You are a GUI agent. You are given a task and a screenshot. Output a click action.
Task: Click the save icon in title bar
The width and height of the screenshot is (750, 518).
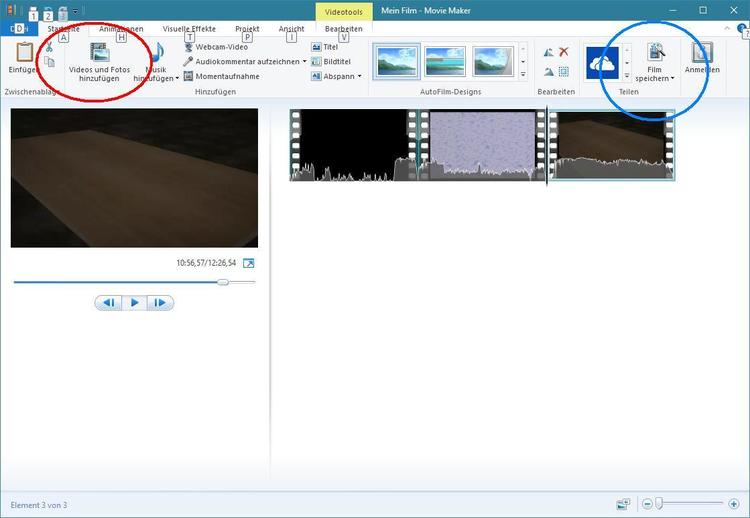(x=33, y=11)
